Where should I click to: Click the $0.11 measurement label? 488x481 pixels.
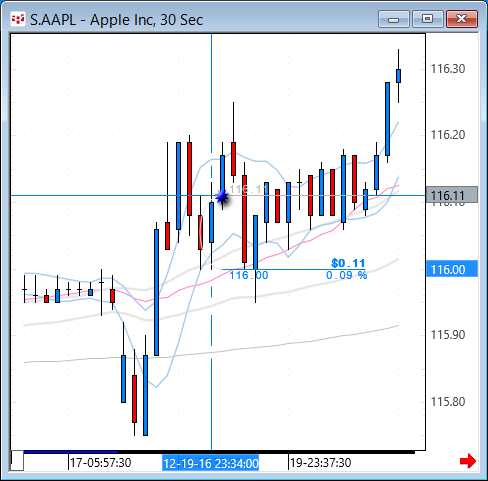point(348,263)
